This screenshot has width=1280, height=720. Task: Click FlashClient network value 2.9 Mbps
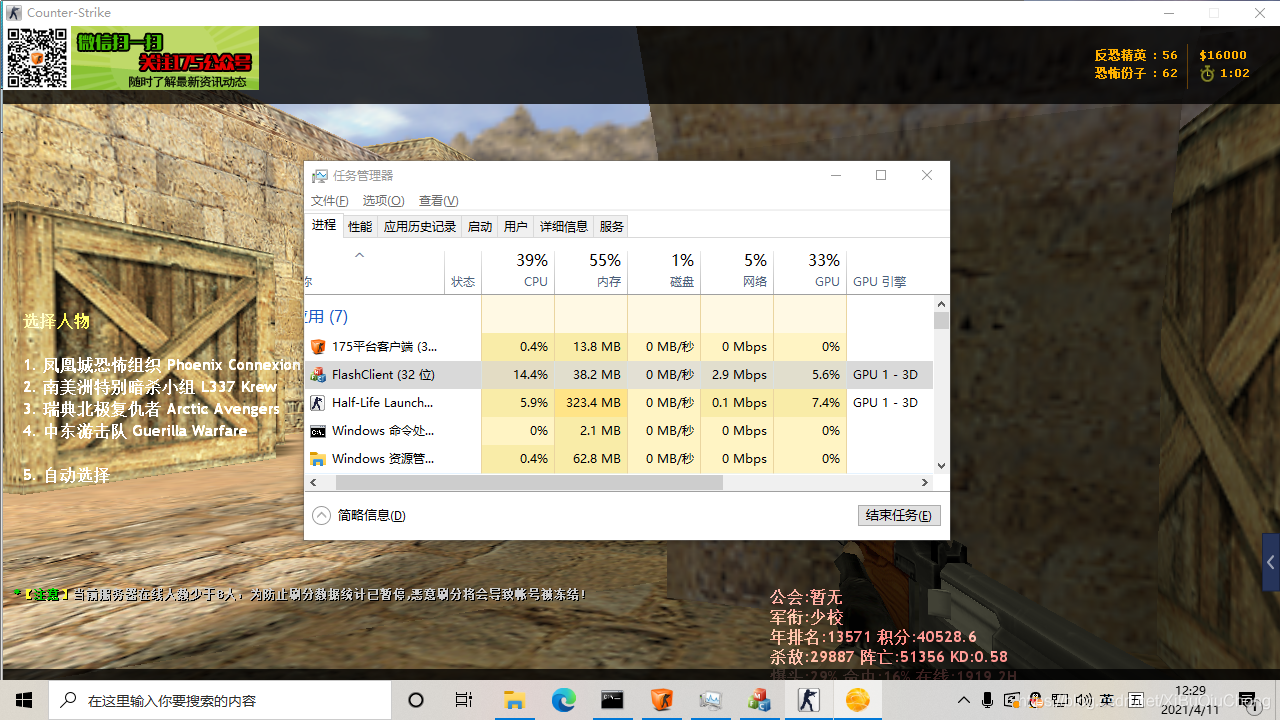739,375
